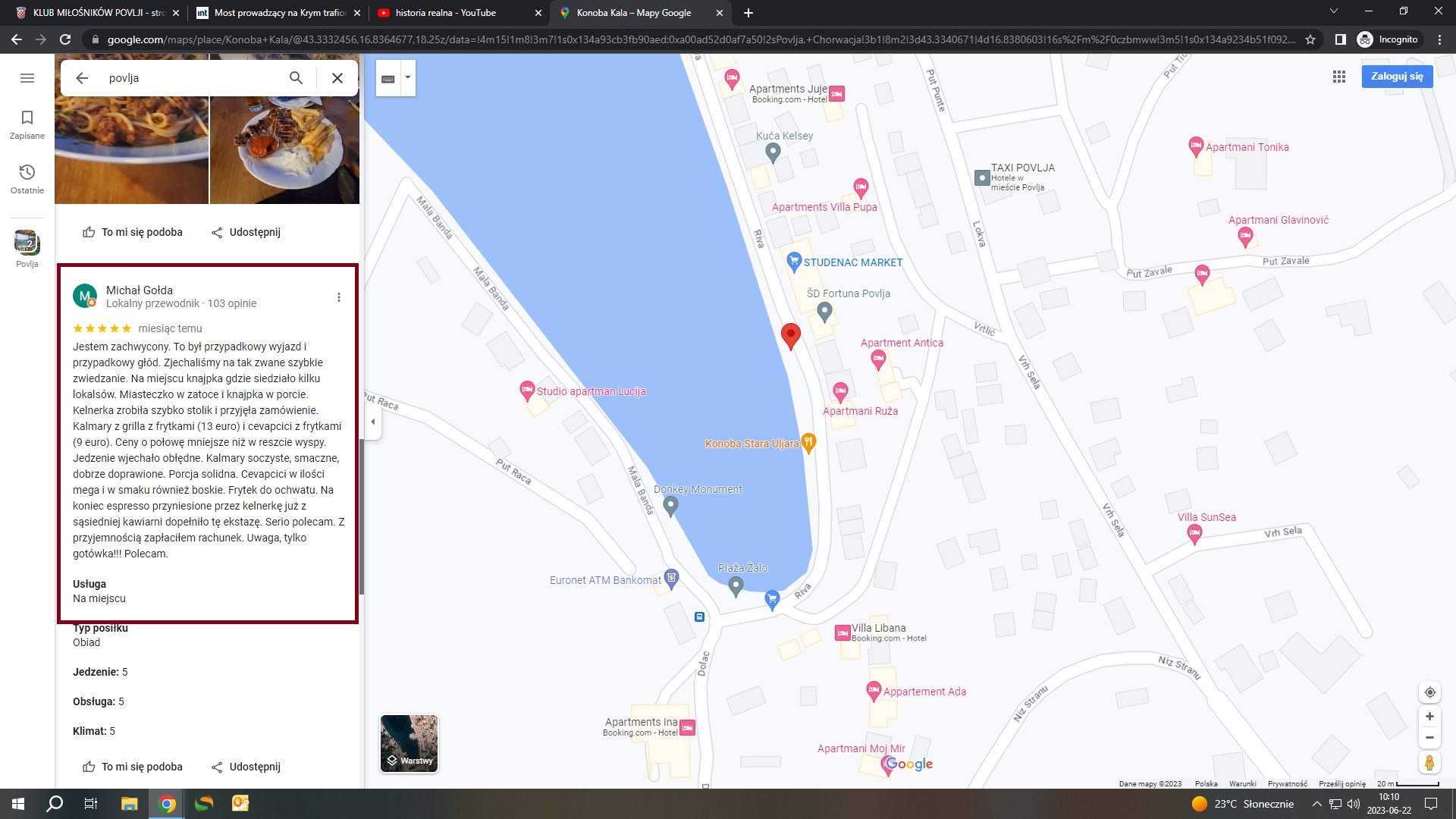Screen dimensions: 1456x819
Task: Toggle the Warstwy map layers thumbnail
Action: (409, 743)
